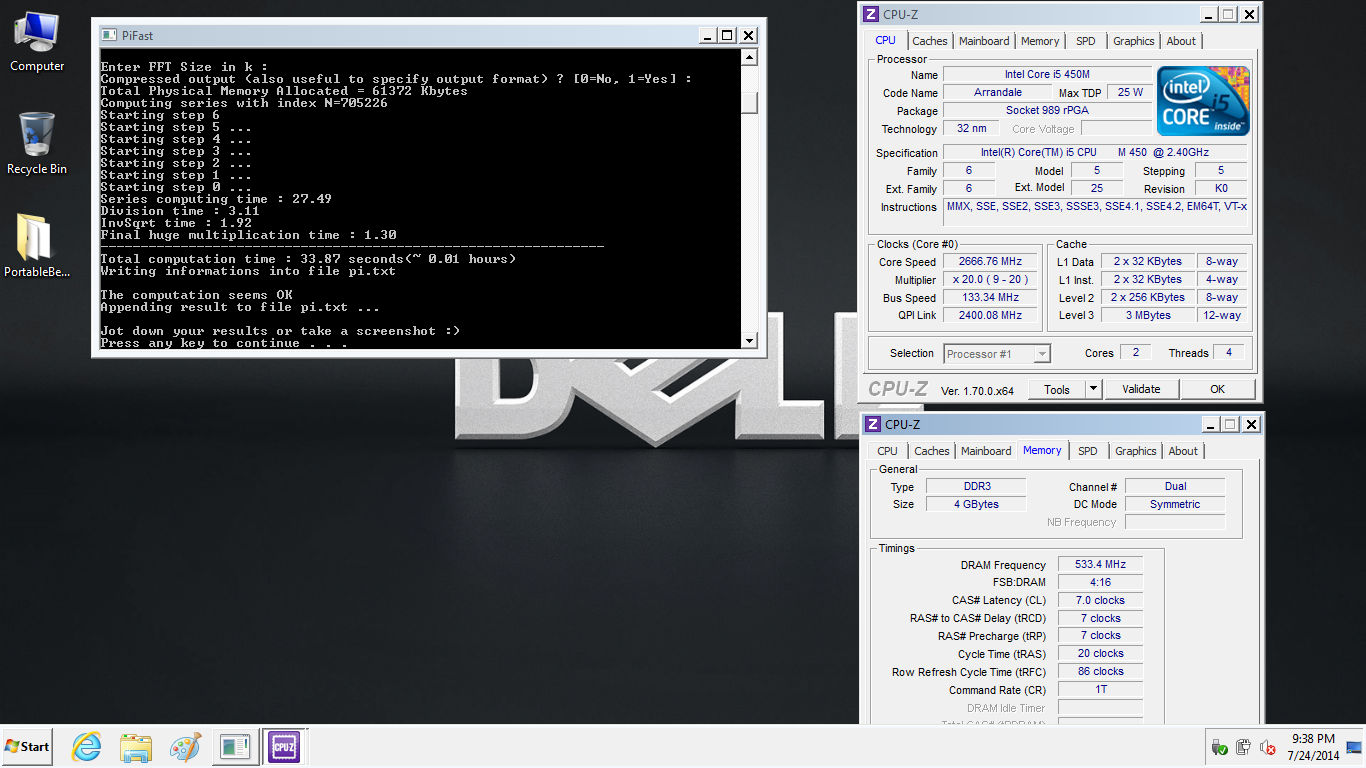Open the PortableBe... folder on desktop

(x=37, y=245)
